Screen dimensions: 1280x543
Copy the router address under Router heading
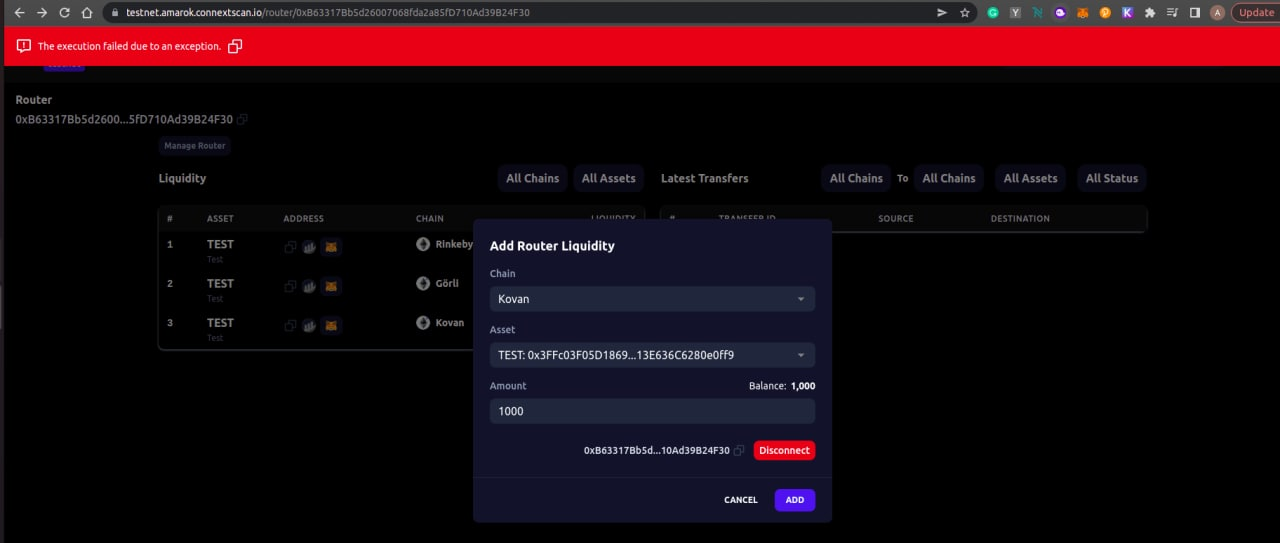(x=243, y=120)
